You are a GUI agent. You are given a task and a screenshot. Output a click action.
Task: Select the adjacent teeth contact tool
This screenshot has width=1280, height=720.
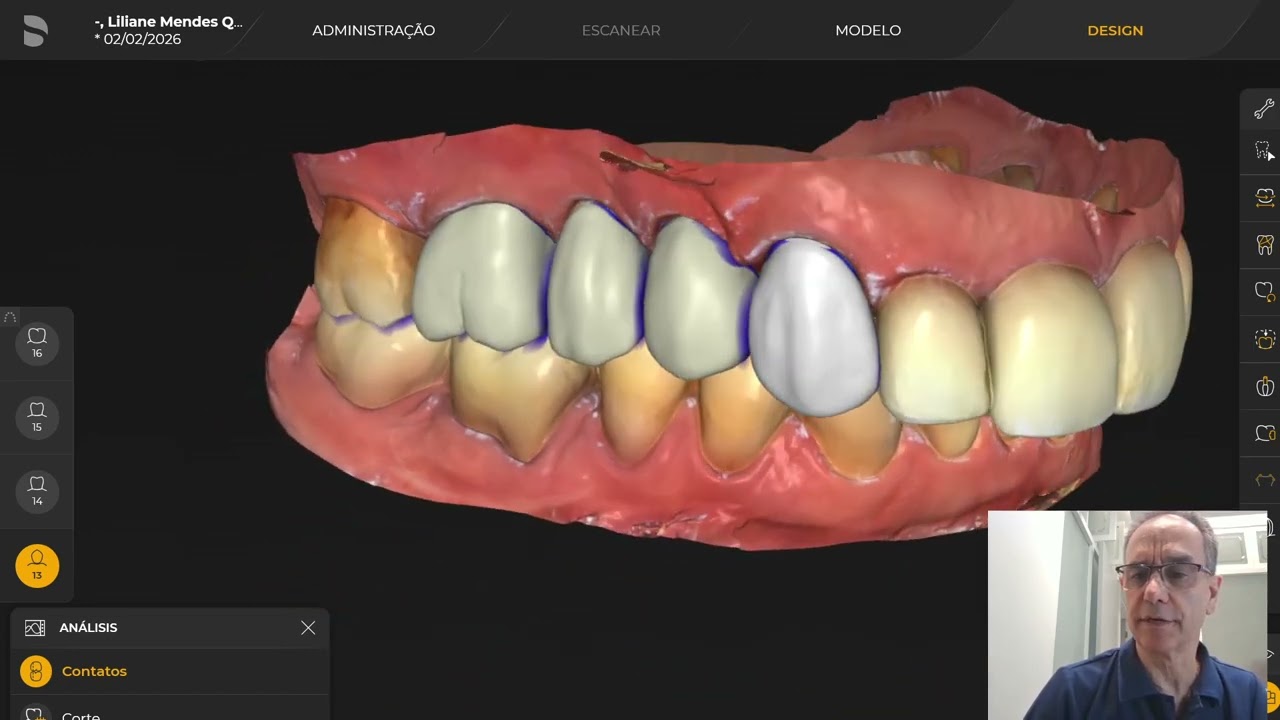1264,433
